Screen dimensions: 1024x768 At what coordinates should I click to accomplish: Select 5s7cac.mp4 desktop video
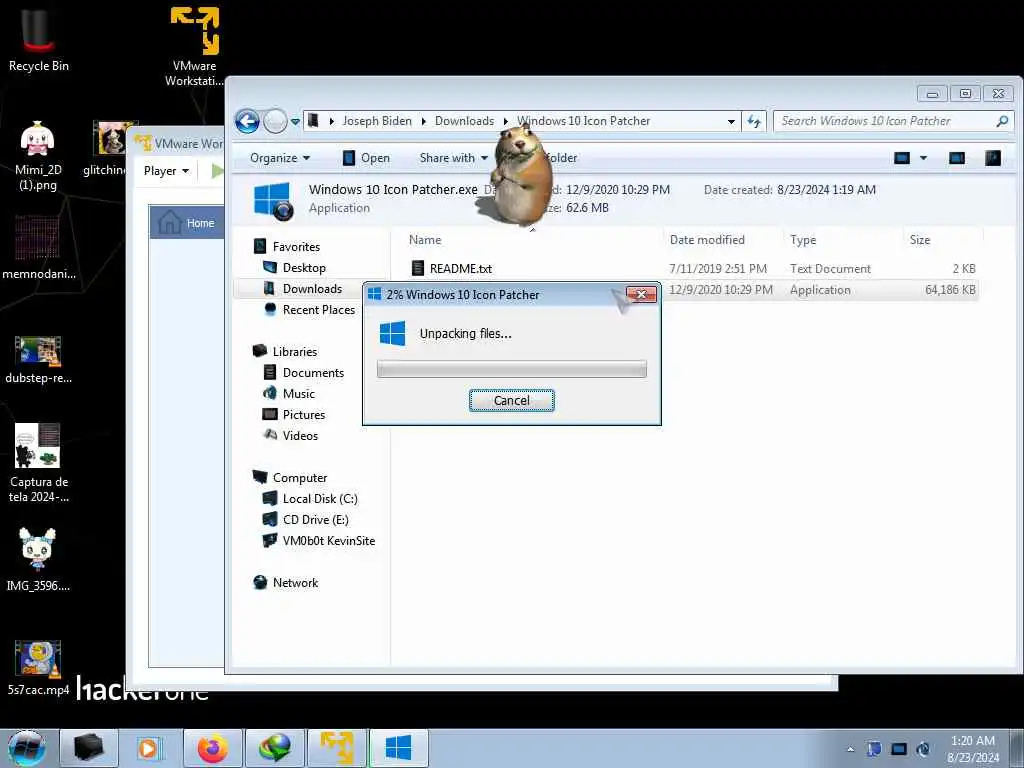[x=38, y=667]
